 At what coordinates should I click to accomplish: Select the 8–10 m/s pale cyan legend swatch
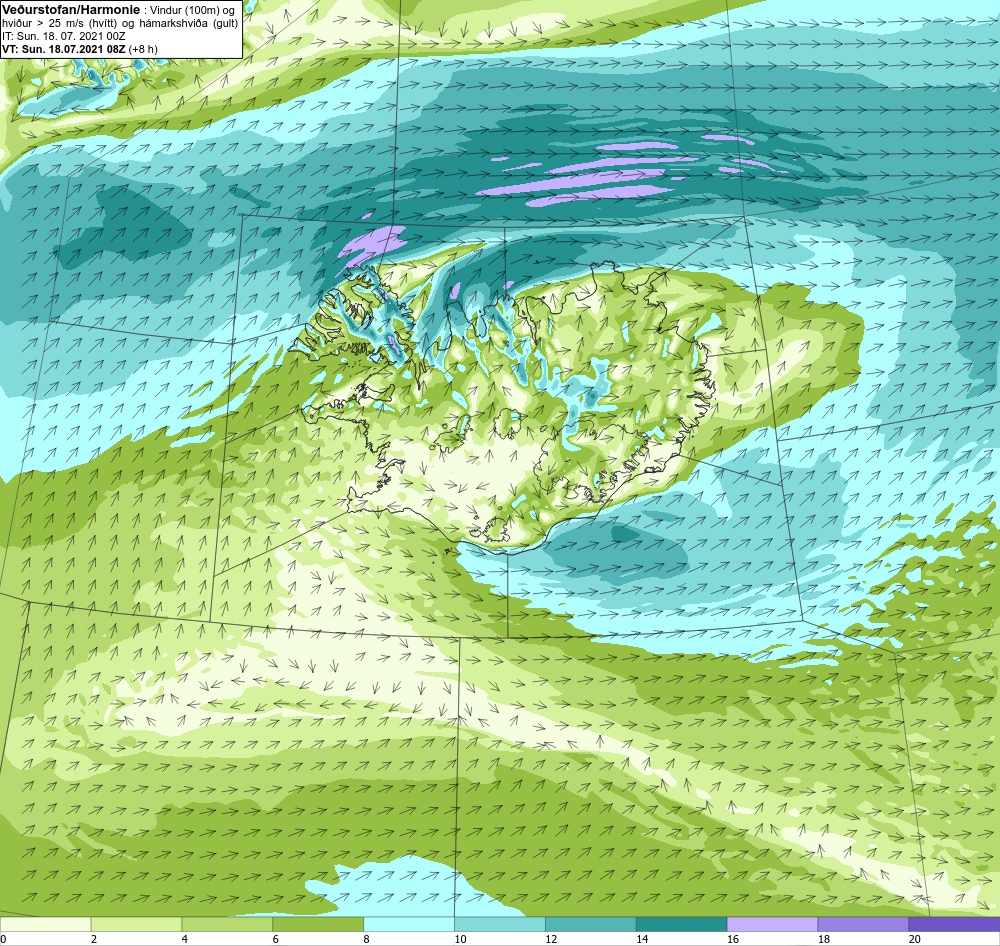(x=409, y=925)
